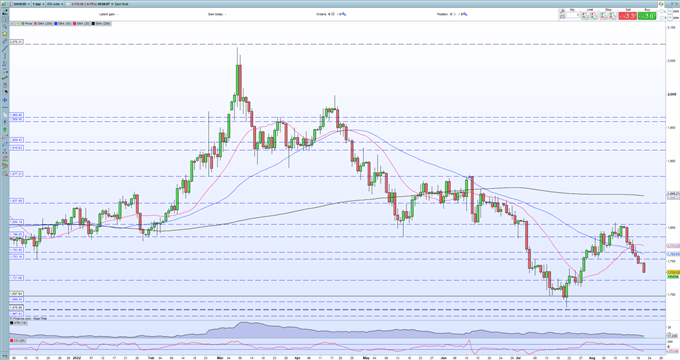The height and width of the screenshot is (360, 680).
Task: Click the Latent gain label
Action: 108,14
